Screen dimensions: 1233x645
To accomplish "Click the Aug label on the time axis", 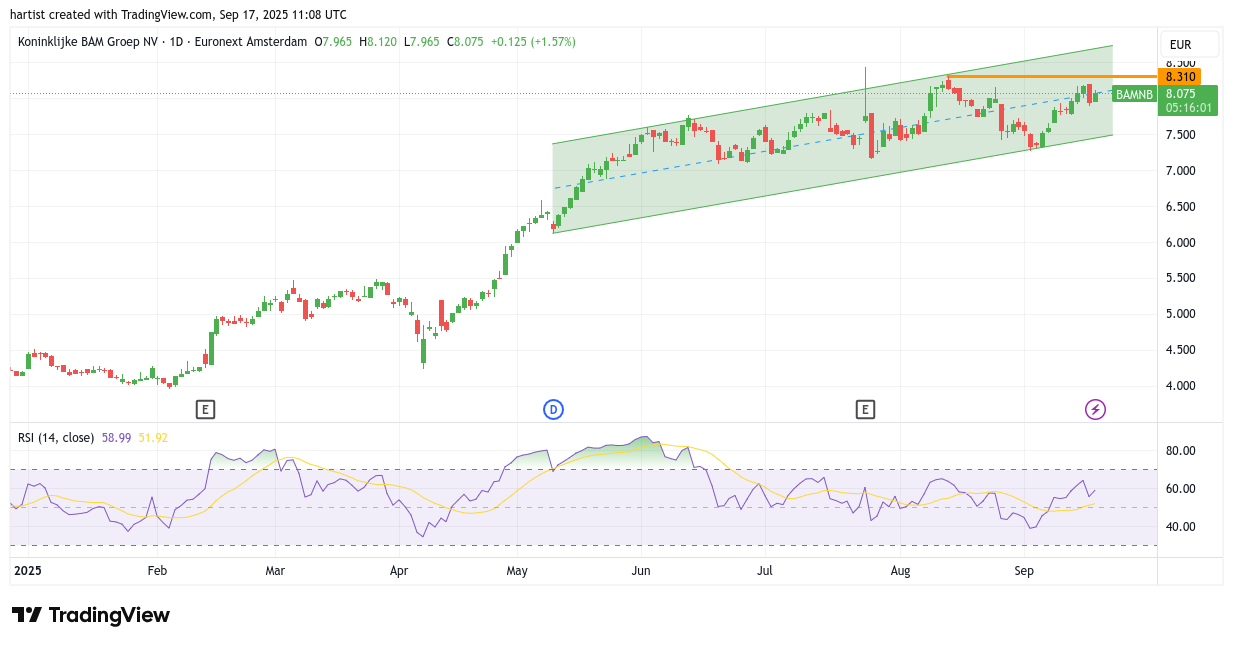I will tap(900, 571).
